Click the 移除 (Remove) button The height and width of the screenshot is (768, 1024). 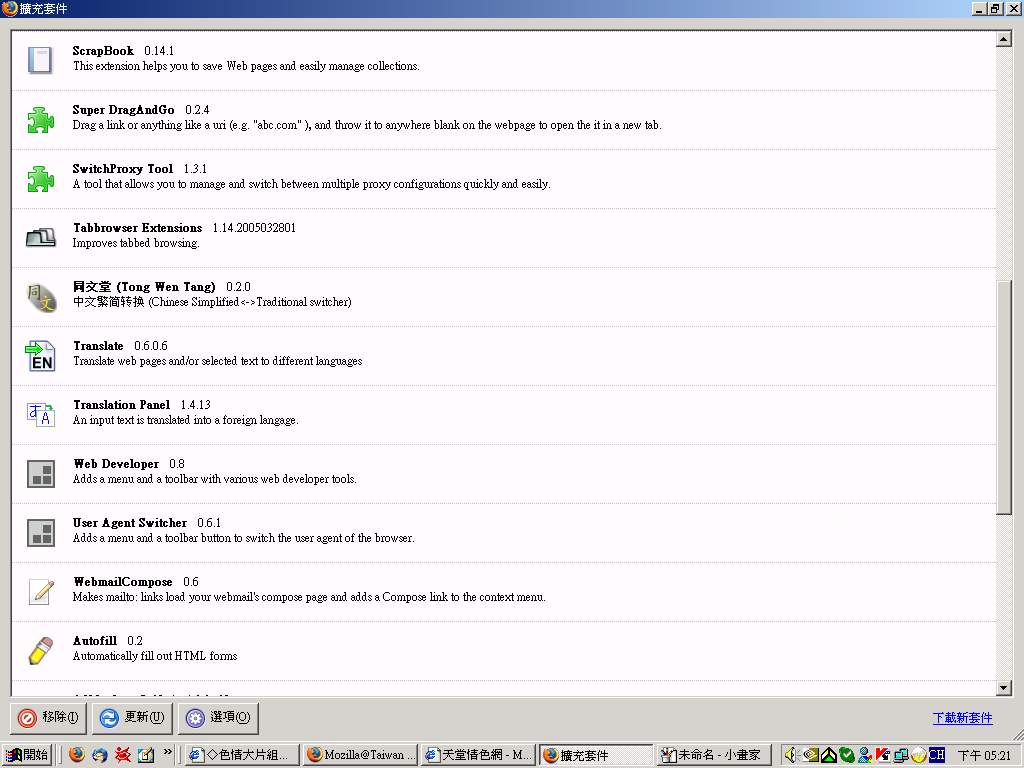48,718
